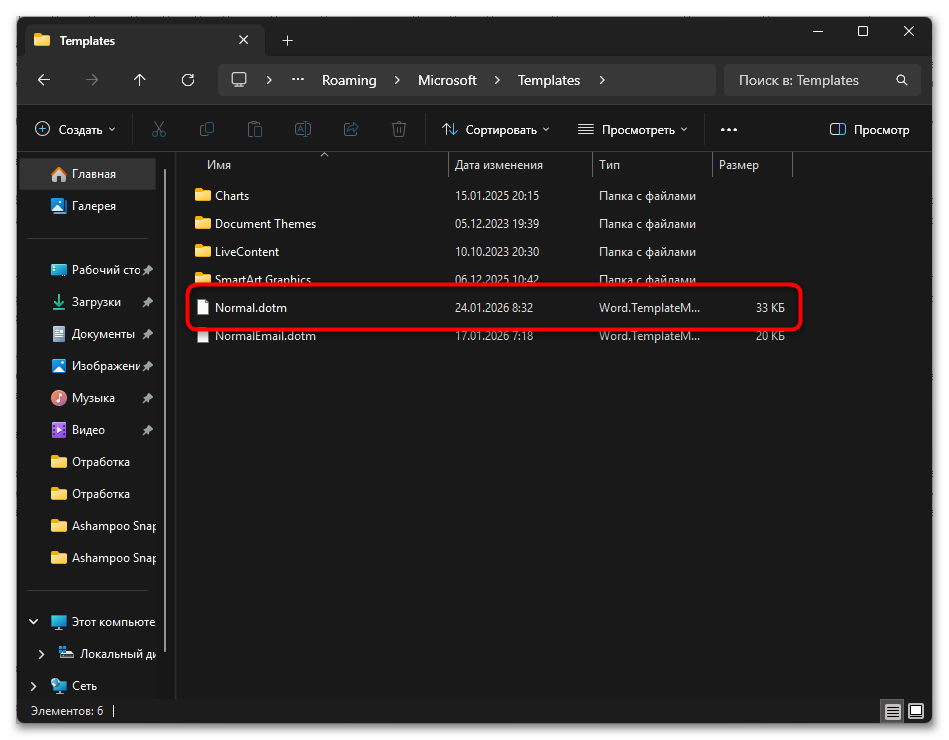949x740 pixels.
Task: Click the Microsoft breadcrumb in address bar
Action: point(447,80)
